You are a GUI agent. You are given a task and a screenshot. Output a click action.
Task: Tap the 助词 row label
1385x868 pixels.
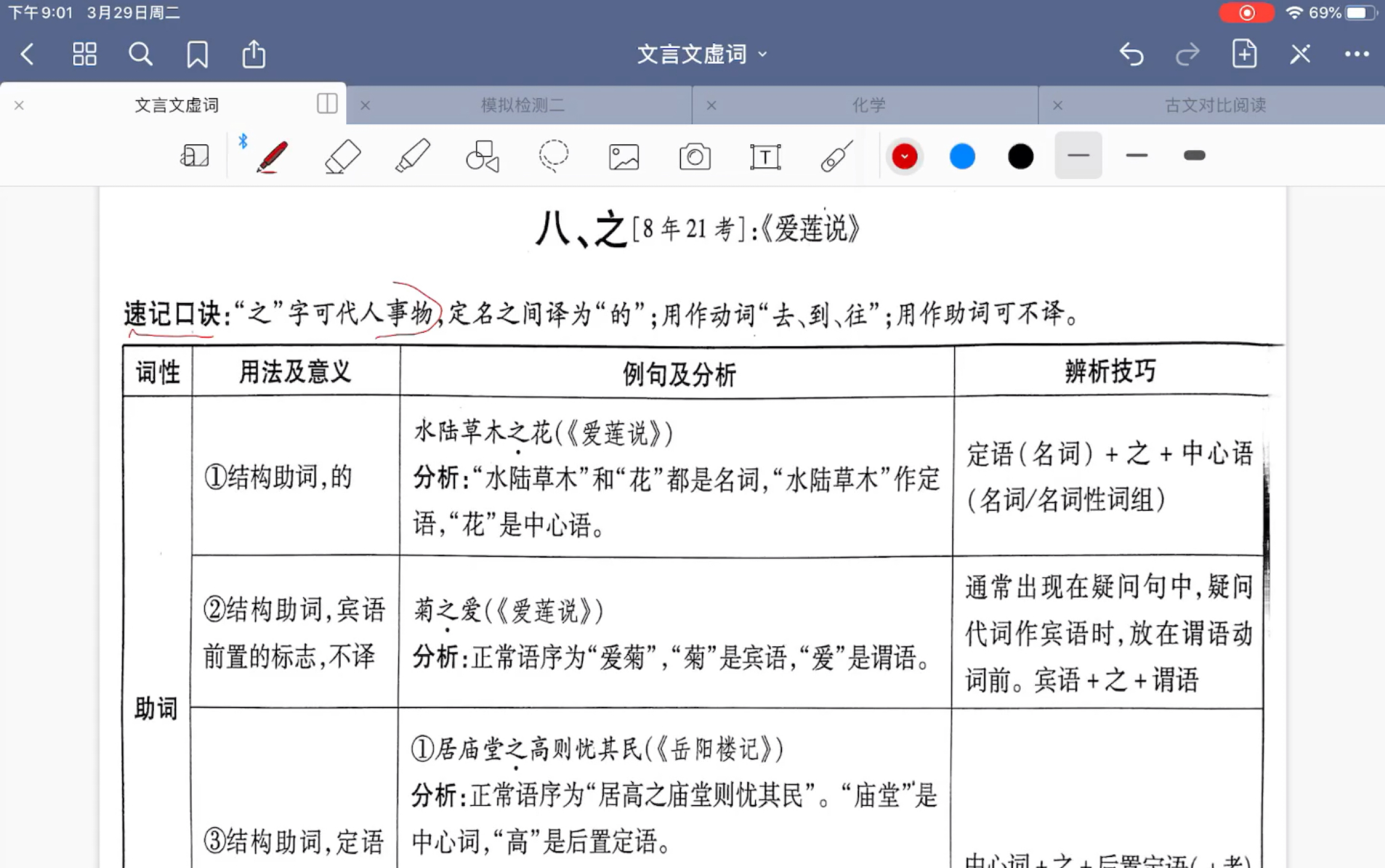pos(156,708)
